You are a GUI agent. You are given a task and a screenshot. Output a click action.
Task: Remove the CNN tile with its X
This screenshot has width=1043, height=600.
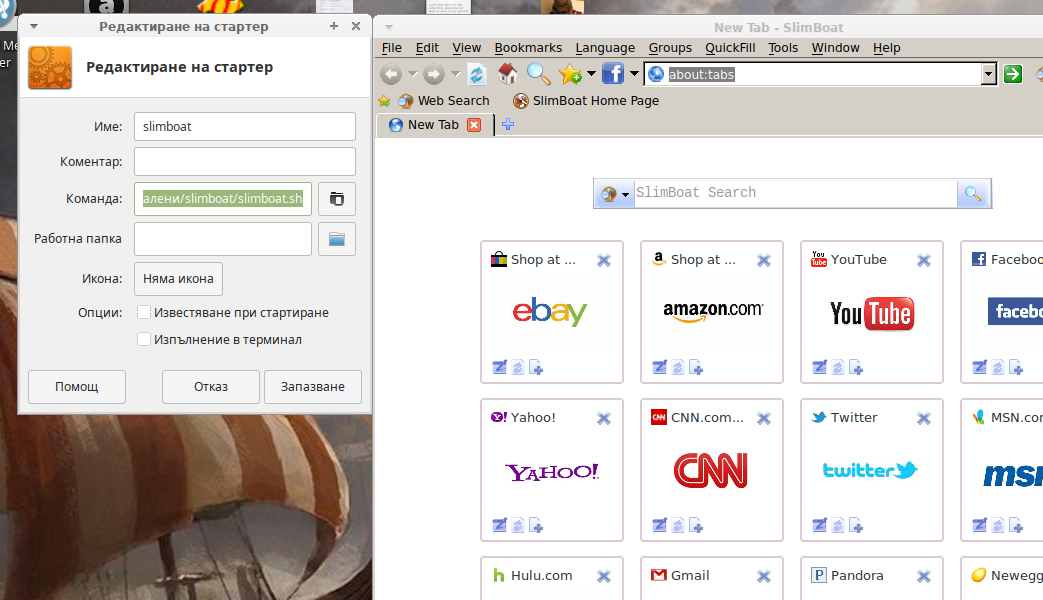764,418
